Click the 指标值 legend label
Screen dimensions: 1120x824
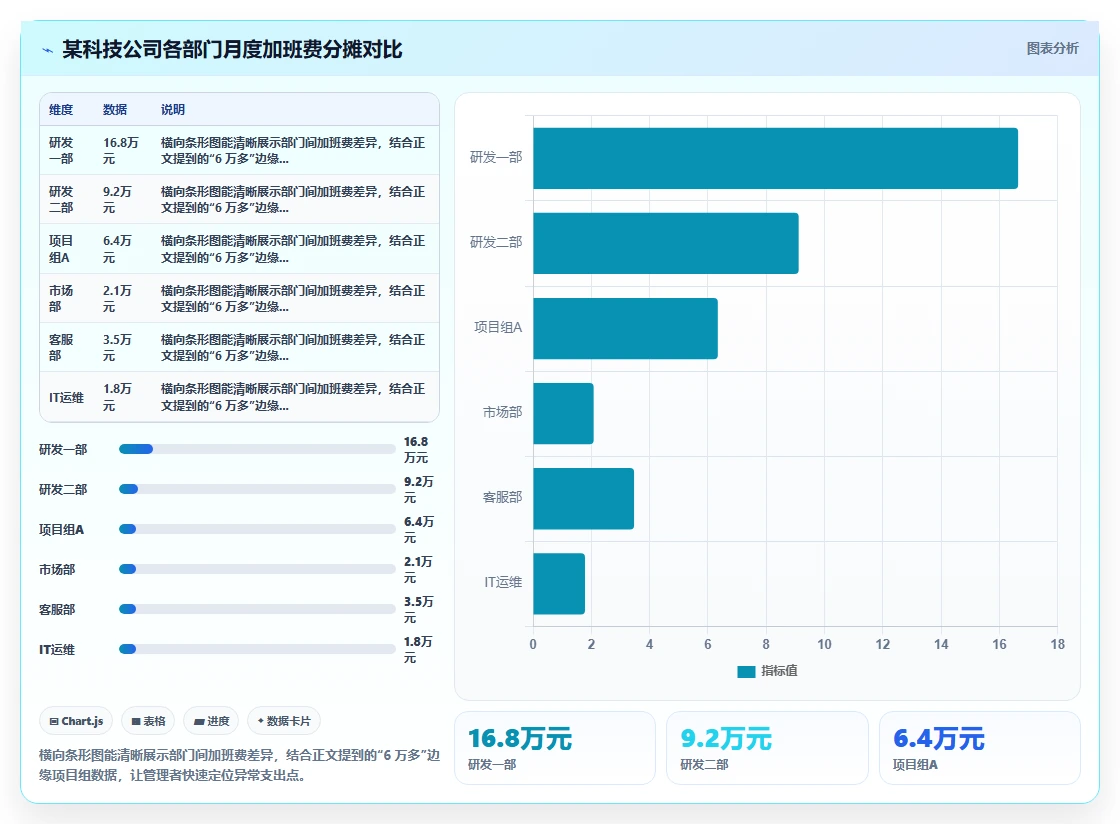[779, 671]
